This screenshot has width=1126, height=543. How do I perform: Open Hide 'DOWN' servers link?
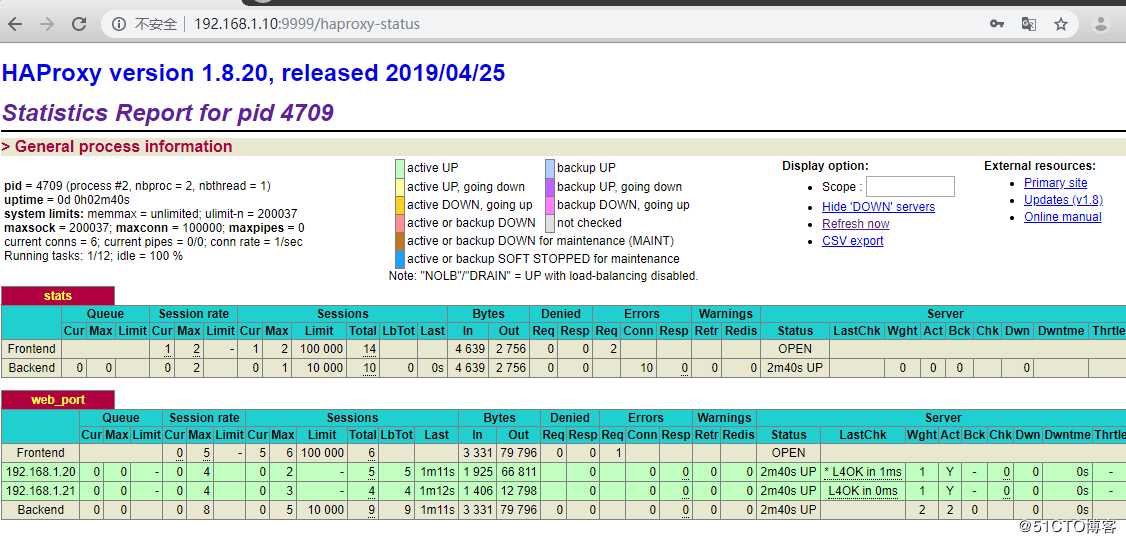(878, 207)
